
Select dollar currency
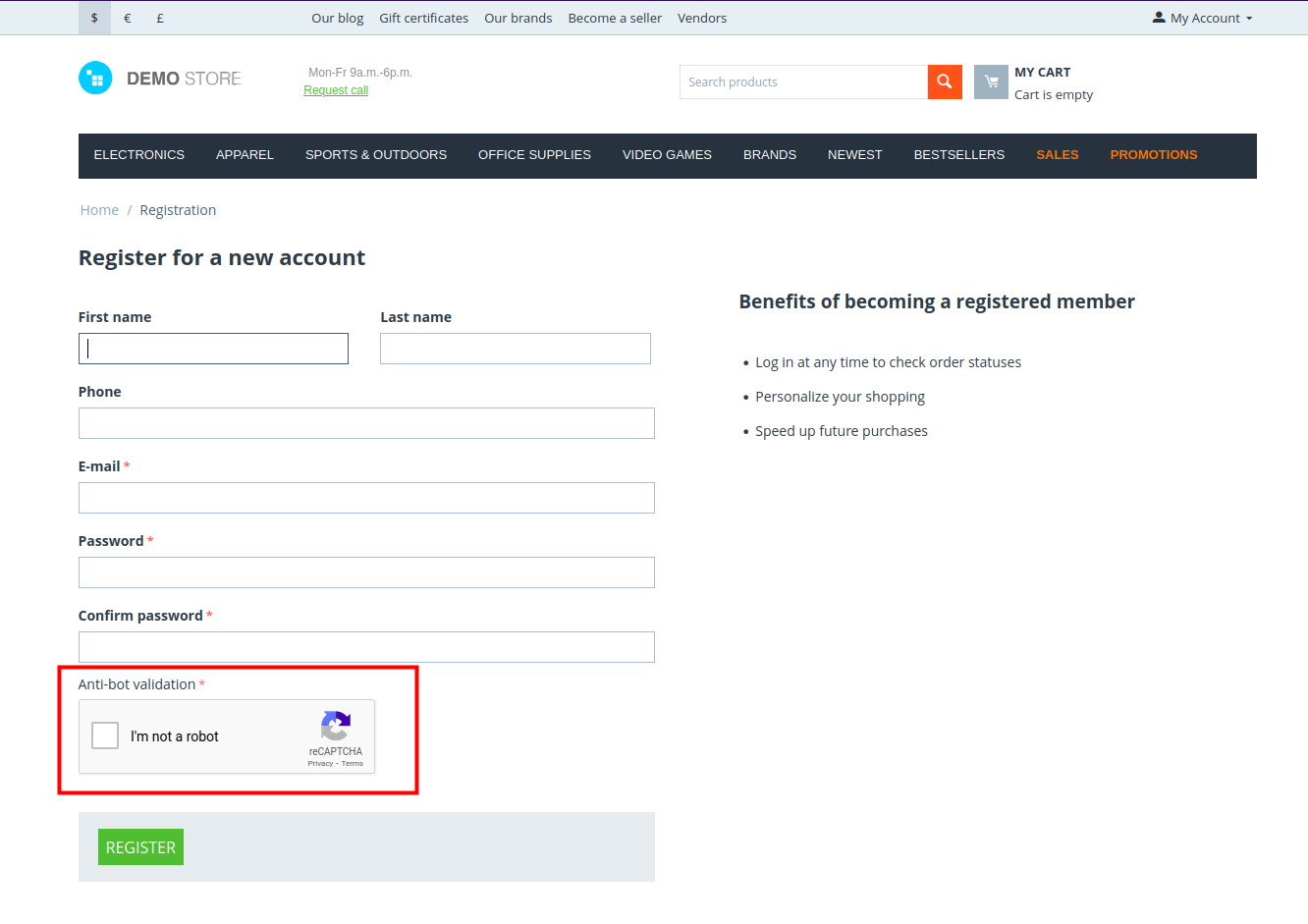[94, 18]
